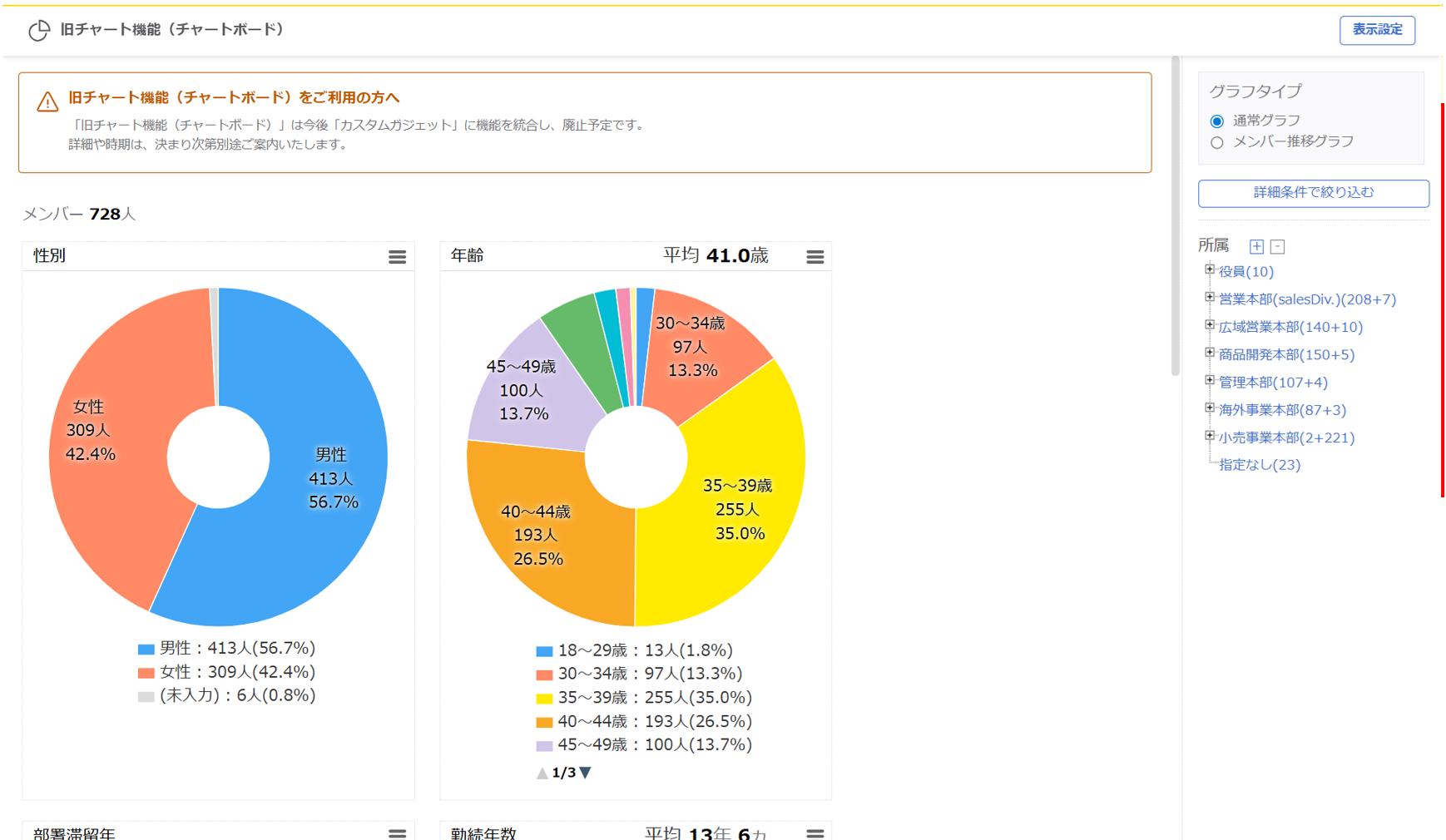Go to previous age legend page arrow

coord(542,773)
